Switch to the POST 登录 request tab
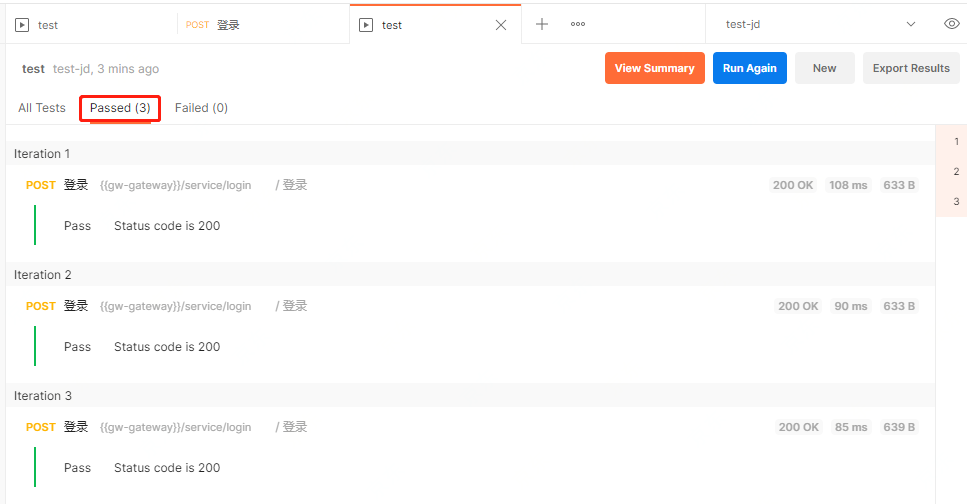The image size is (967, 504). (x=228, y=25)
